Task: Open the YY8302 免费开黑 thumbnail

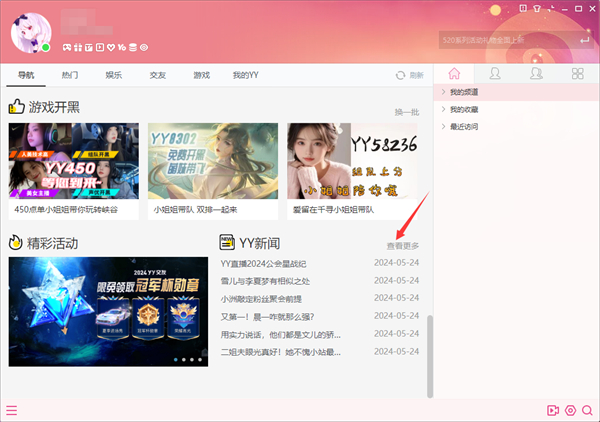Action: [x=213, y=161]
